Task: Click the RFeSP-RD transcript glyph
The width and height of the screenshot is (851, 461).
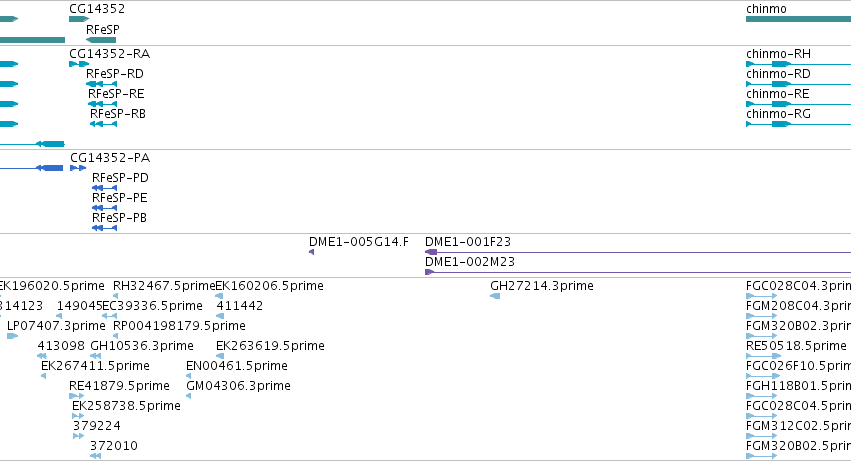Action: (x=101, y=84)
